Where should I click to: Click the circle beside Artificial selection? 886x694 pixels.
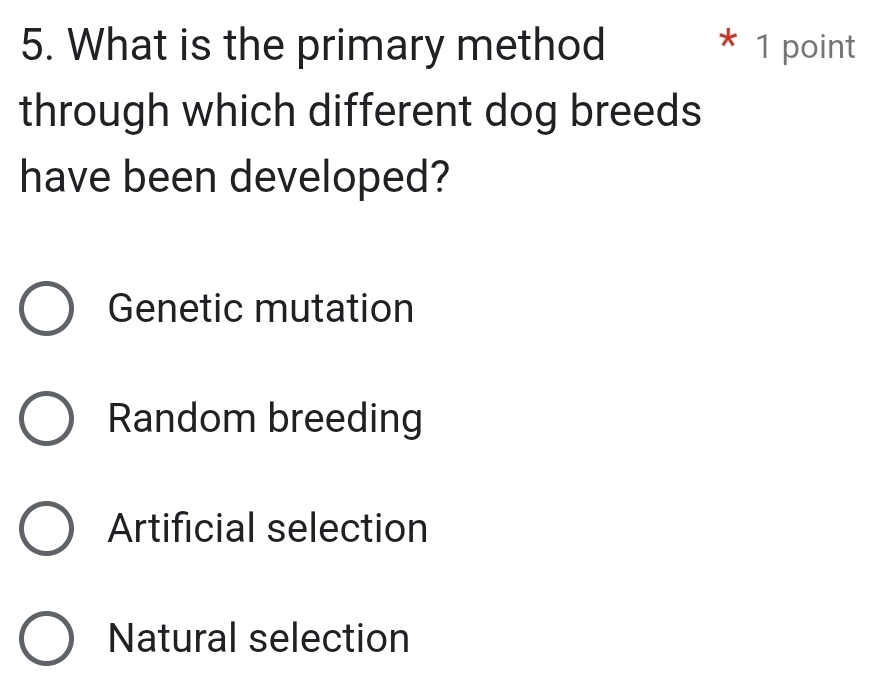point(44,530)
